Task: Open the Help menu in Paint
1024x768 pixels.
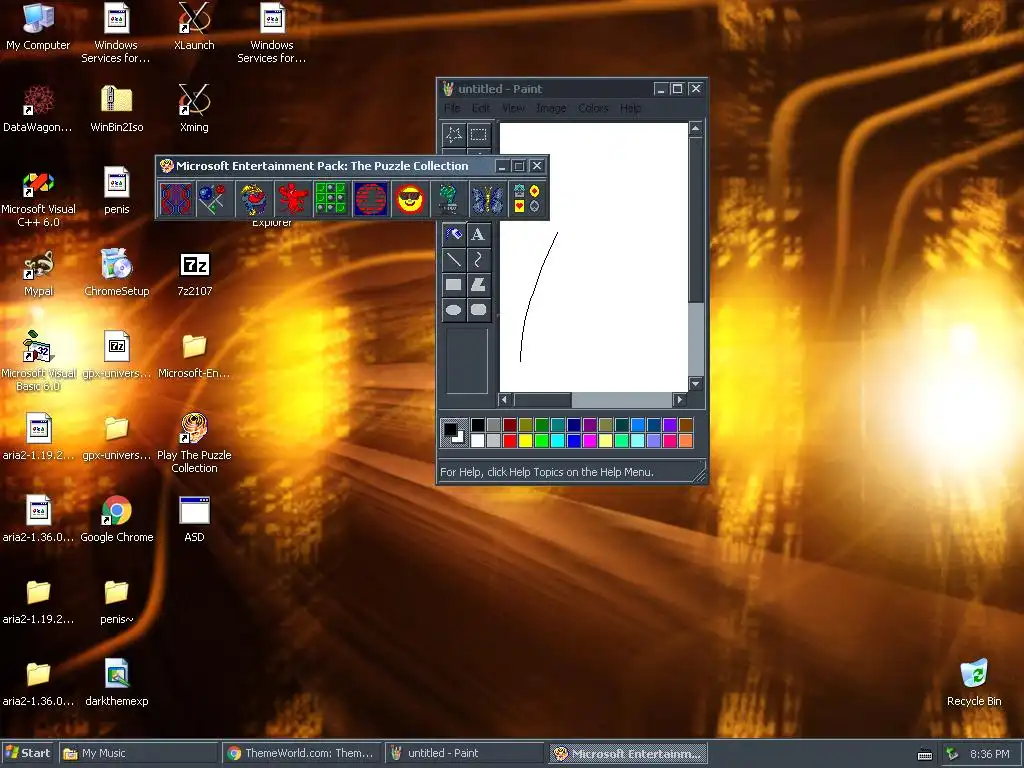Action: point(630,108)
